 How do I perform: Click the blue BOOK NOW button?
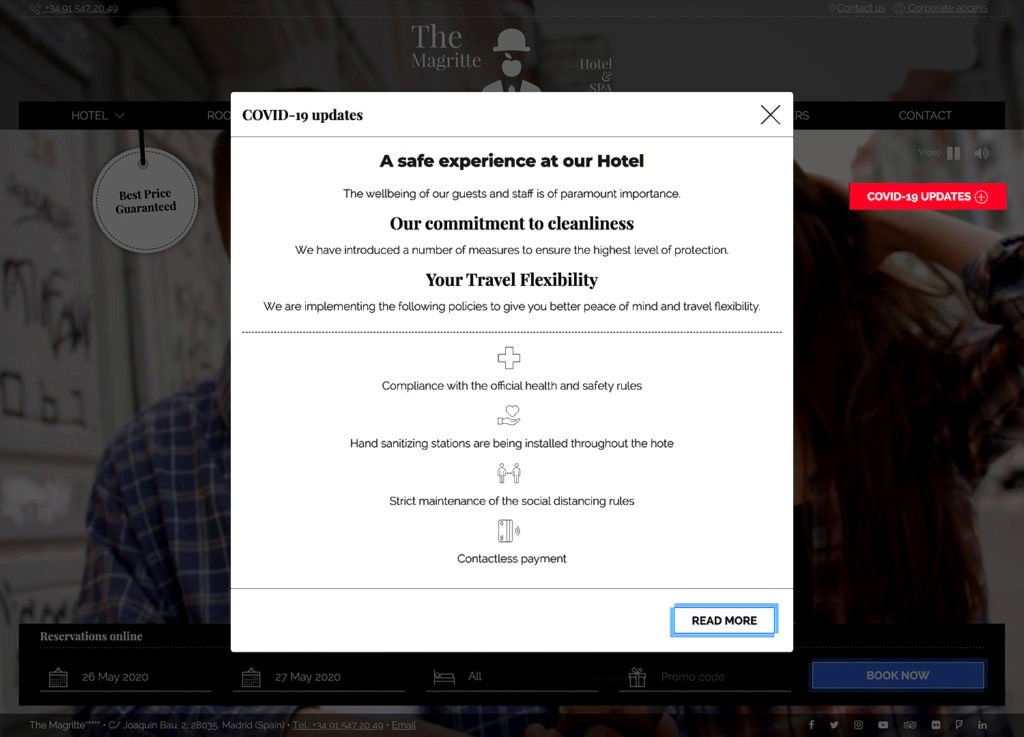897,675
